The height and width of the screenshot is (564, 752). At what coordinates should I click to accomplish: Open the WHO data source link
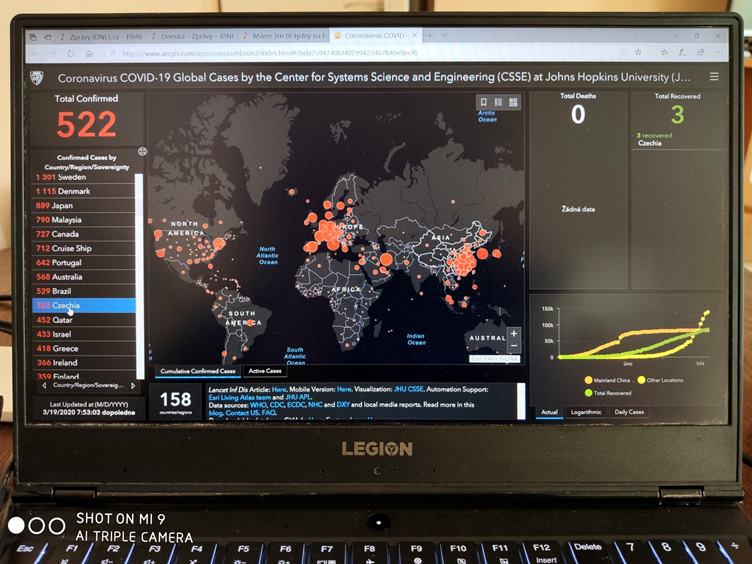click(x=258, y=405)
